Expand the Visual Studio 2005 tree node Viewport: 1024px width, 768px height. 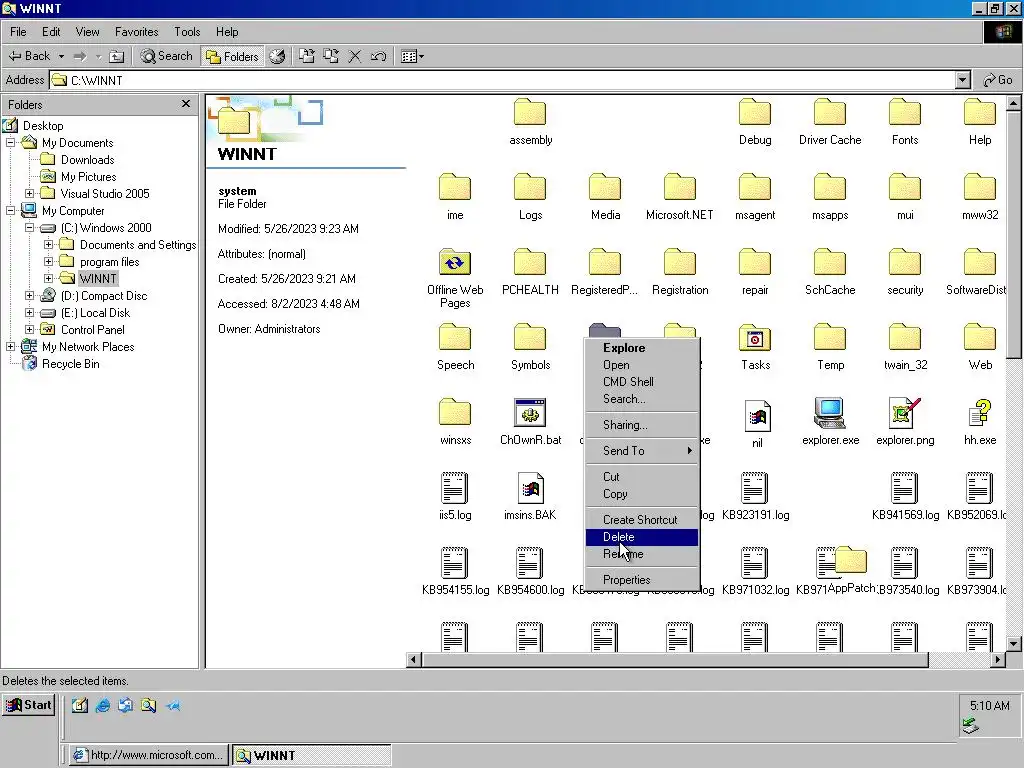(x=29, y=193)
